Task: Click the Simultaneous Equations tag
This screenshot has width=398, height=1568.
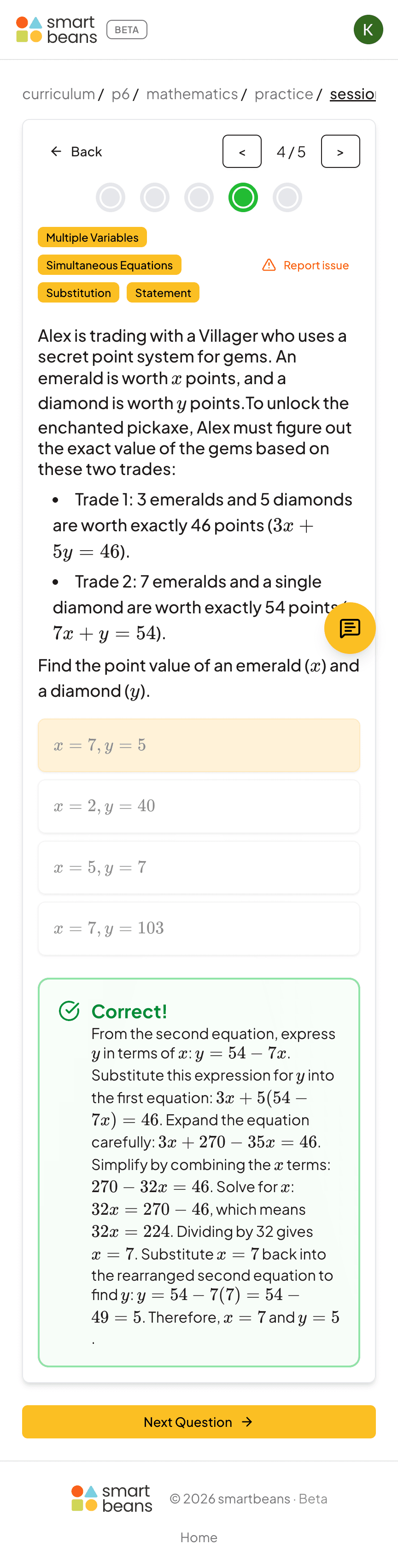Action: [109, 265]
